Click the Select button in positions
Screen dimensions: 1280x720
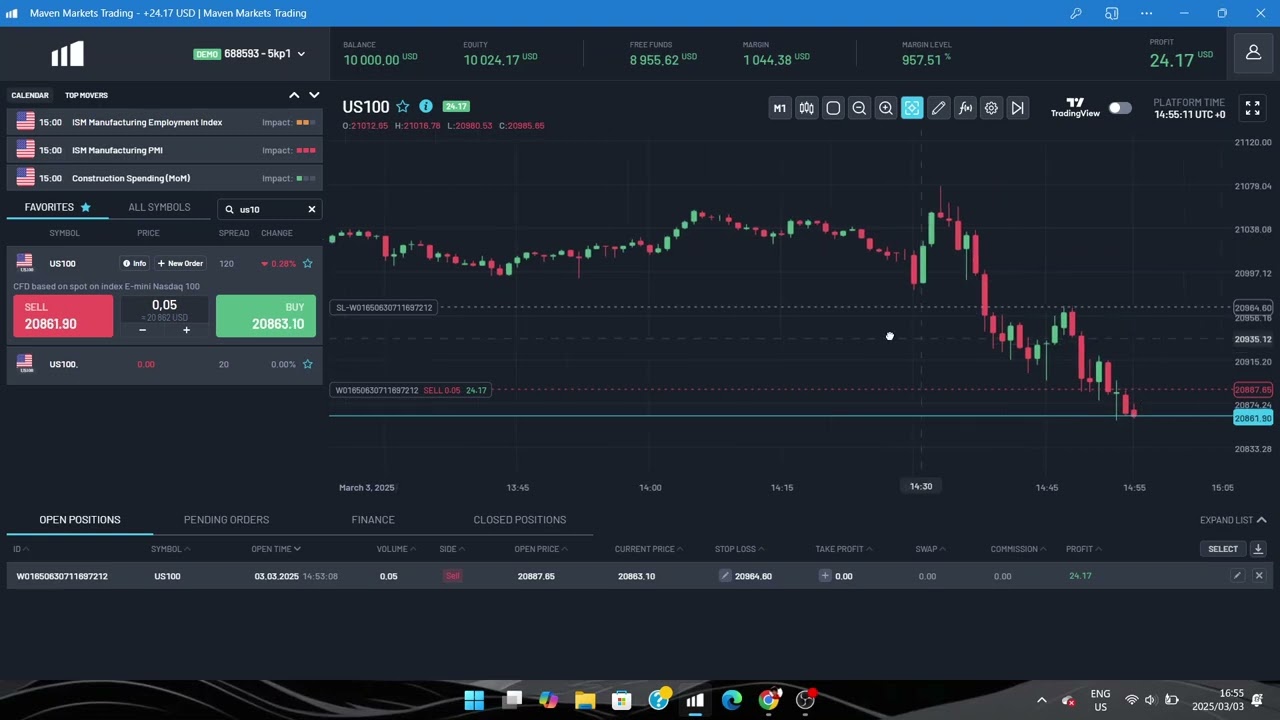(x=1223, y=549)
